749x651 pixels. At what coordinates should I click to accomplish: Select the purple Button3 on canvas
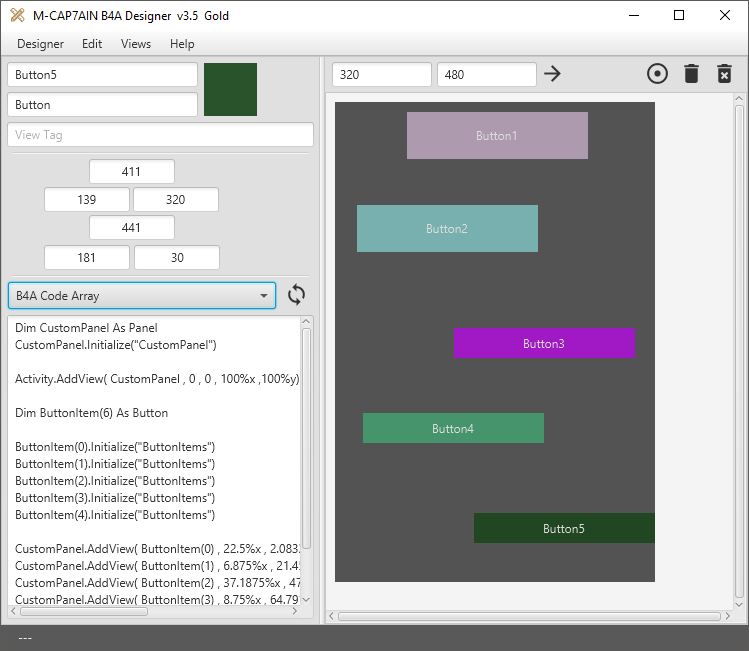[544, 343]
